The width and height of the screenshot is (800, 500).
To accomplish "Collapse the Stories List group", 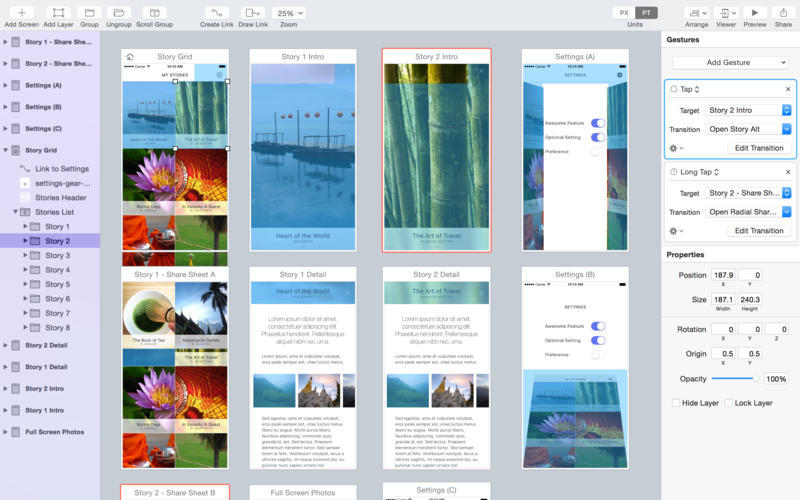I will [x=16, y=212].
